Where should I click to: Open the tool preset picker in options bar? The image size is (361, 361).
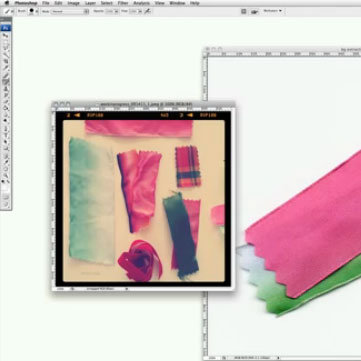pos(9,11)
